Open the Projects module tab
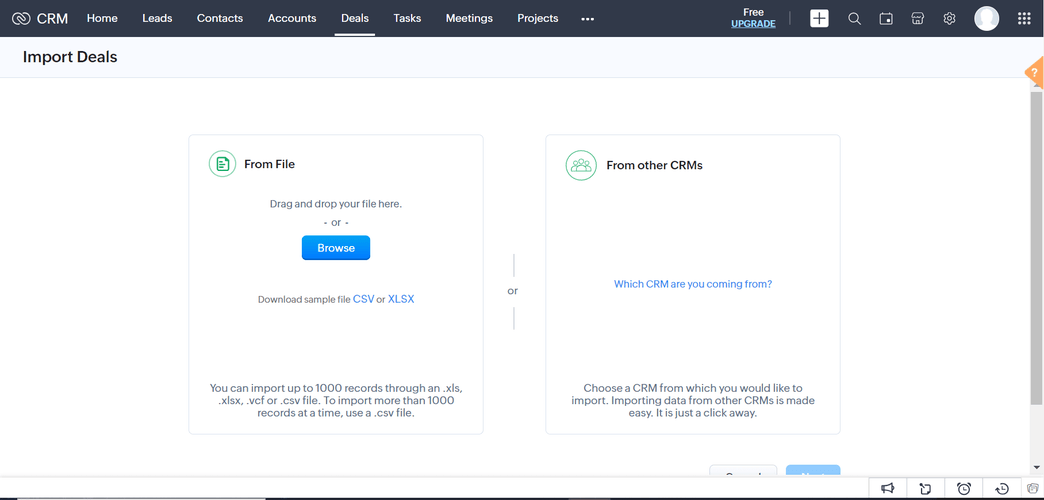The height and width of the screenshot is (500, 1044). tap(537, 19)
